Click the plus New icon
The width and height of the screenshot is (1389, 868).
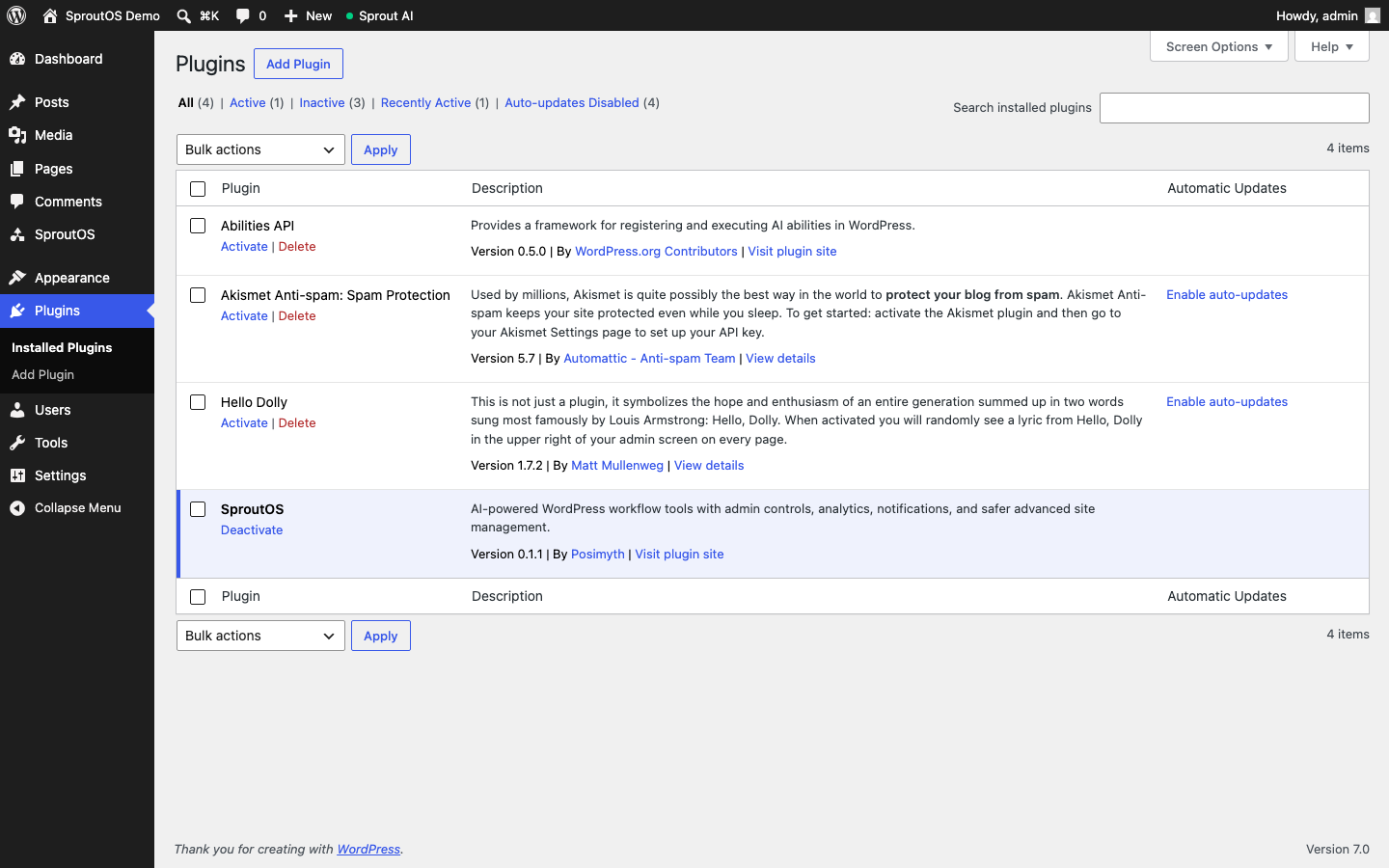pyautogui.click(x=290, y=15)
